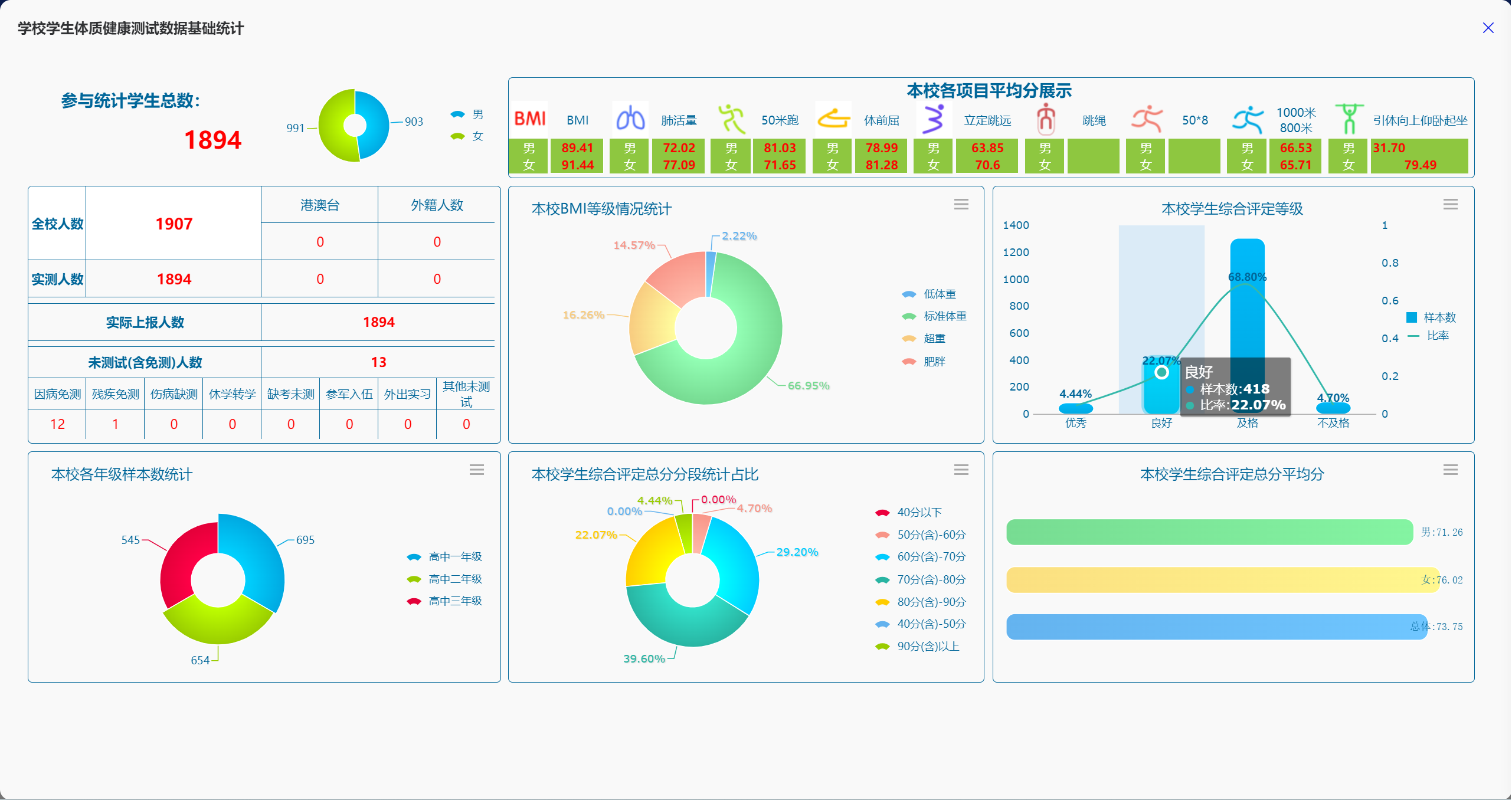Open the BMI等级情况统计 chart menu

point(961,204)
